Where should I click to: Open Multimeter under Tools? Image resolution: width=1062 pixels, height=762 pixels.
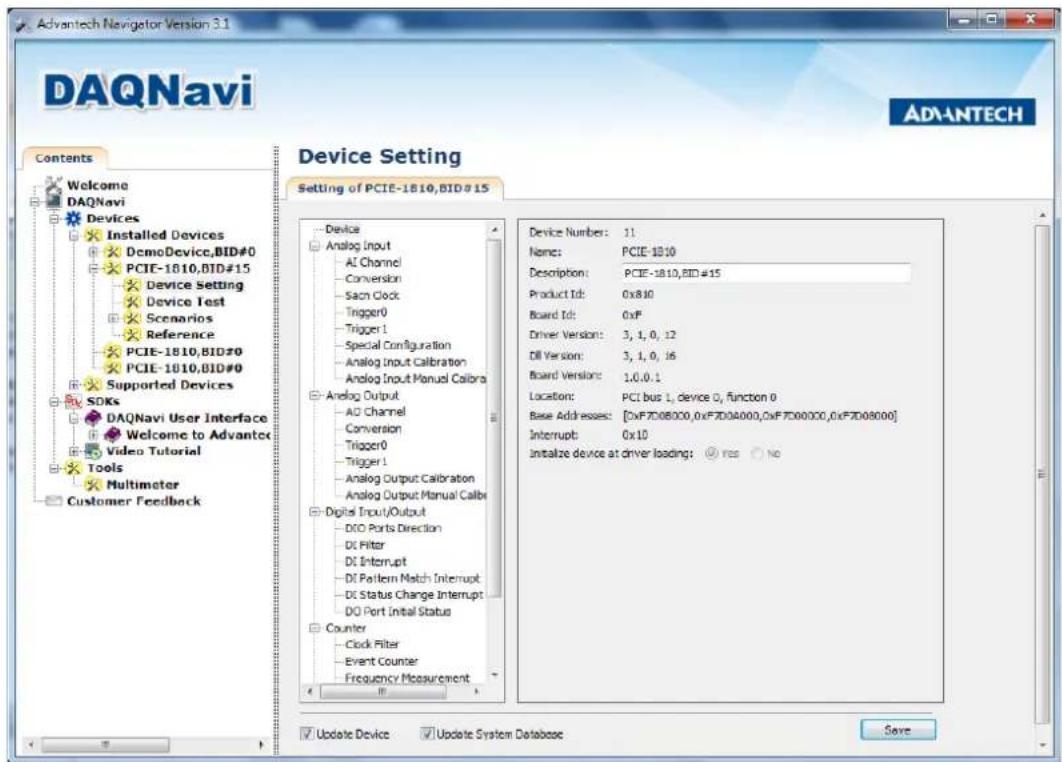click(x=142, y=484)
